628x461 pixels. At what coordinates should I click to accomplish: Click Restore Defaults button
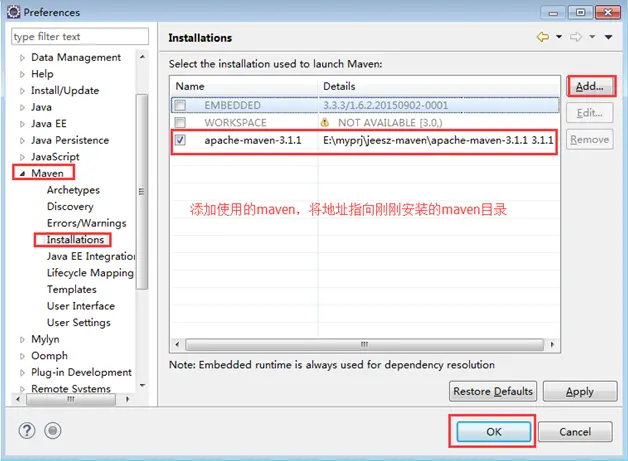493,391
